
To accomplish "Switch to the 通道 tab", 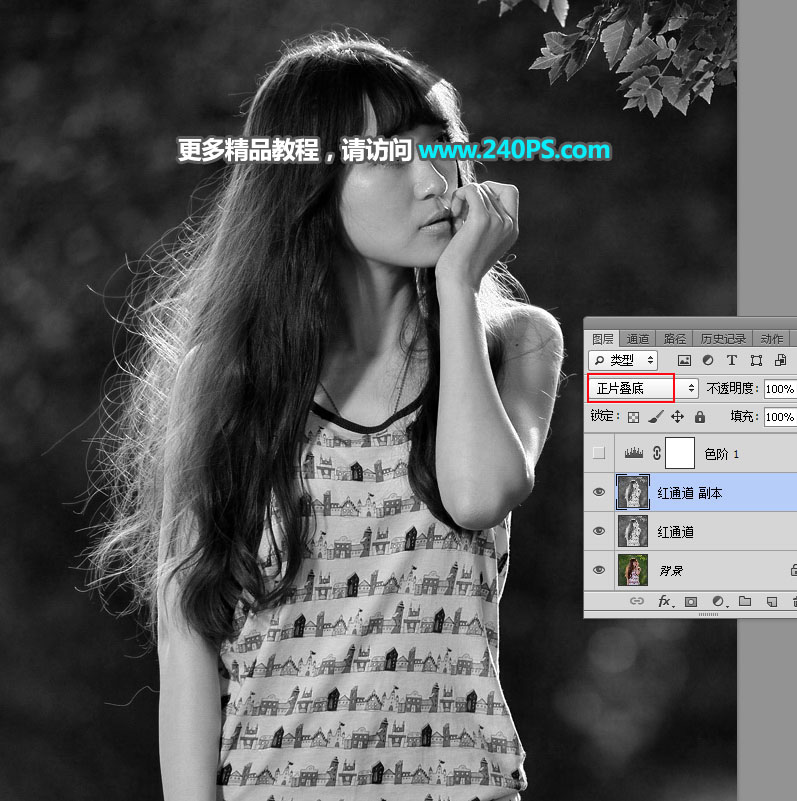I will 638,339.
